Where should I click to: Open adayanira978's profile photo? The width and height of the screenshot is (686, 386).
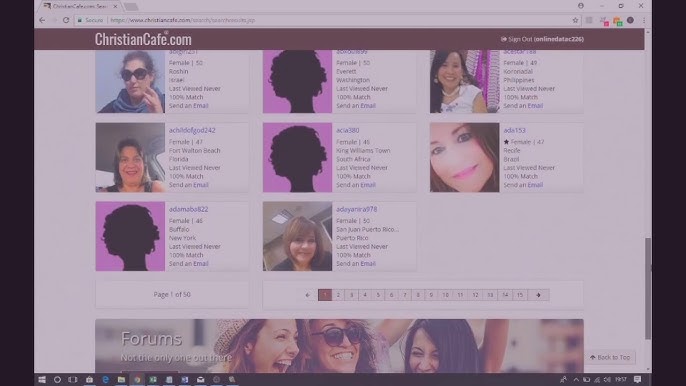(x=298, y=236)
